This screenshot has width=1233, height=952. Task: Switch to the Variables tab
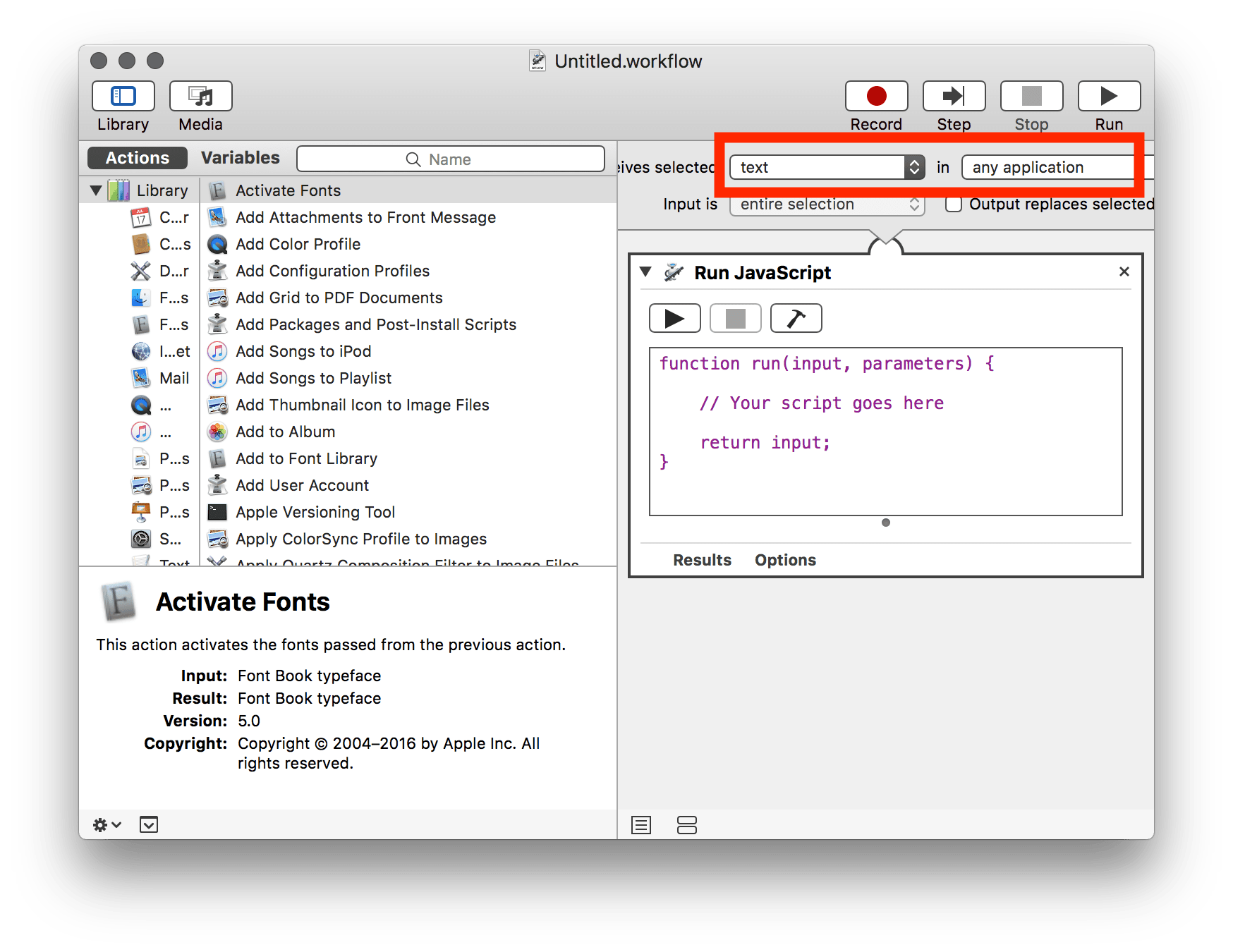pos(240,158)
